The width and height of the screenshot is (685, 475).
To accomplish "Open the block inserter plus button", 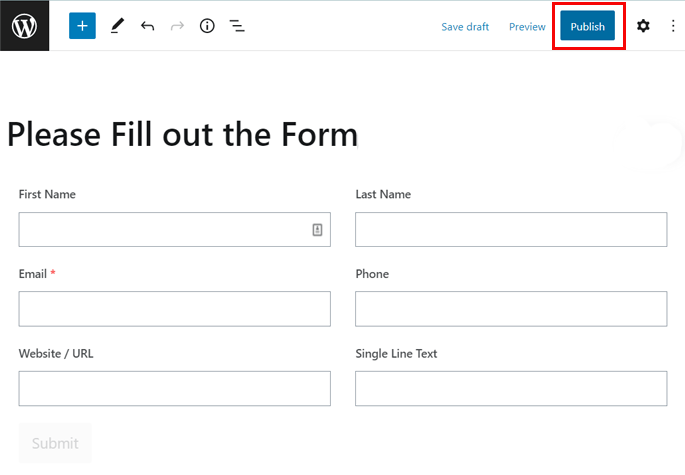I will [82, 26].
